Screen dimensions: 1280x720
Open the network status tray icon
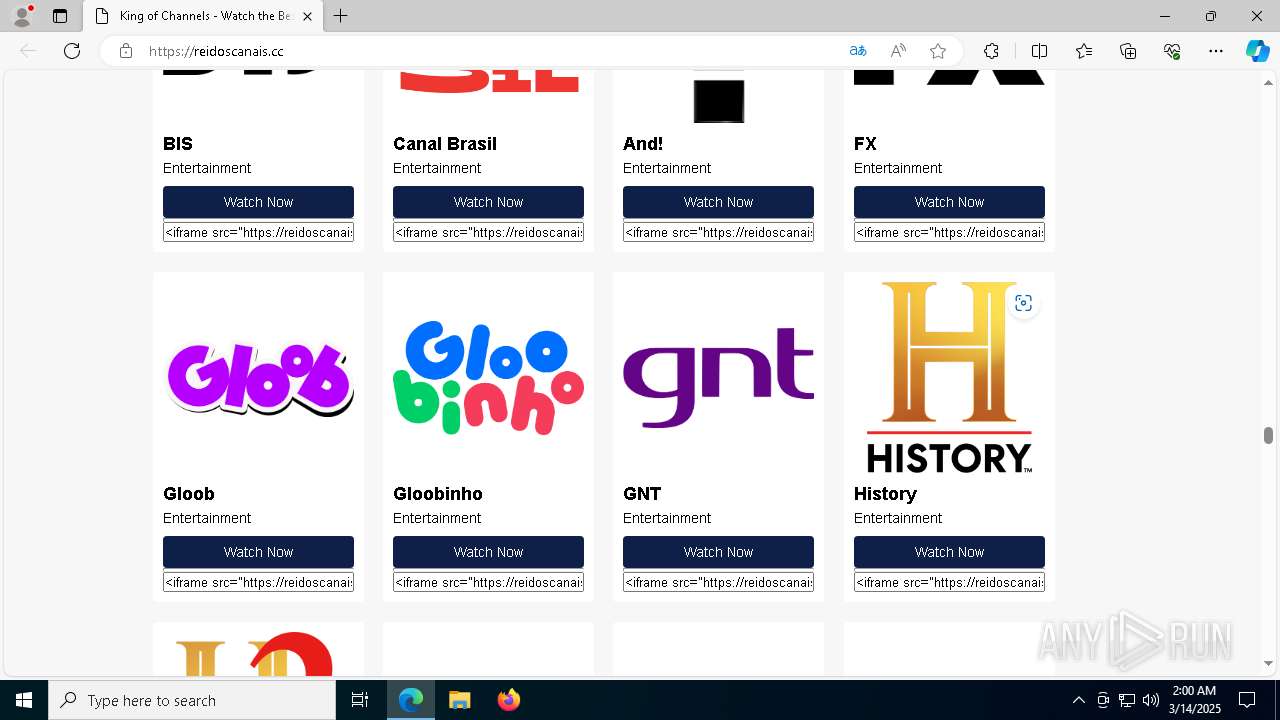coord(1126,700)
